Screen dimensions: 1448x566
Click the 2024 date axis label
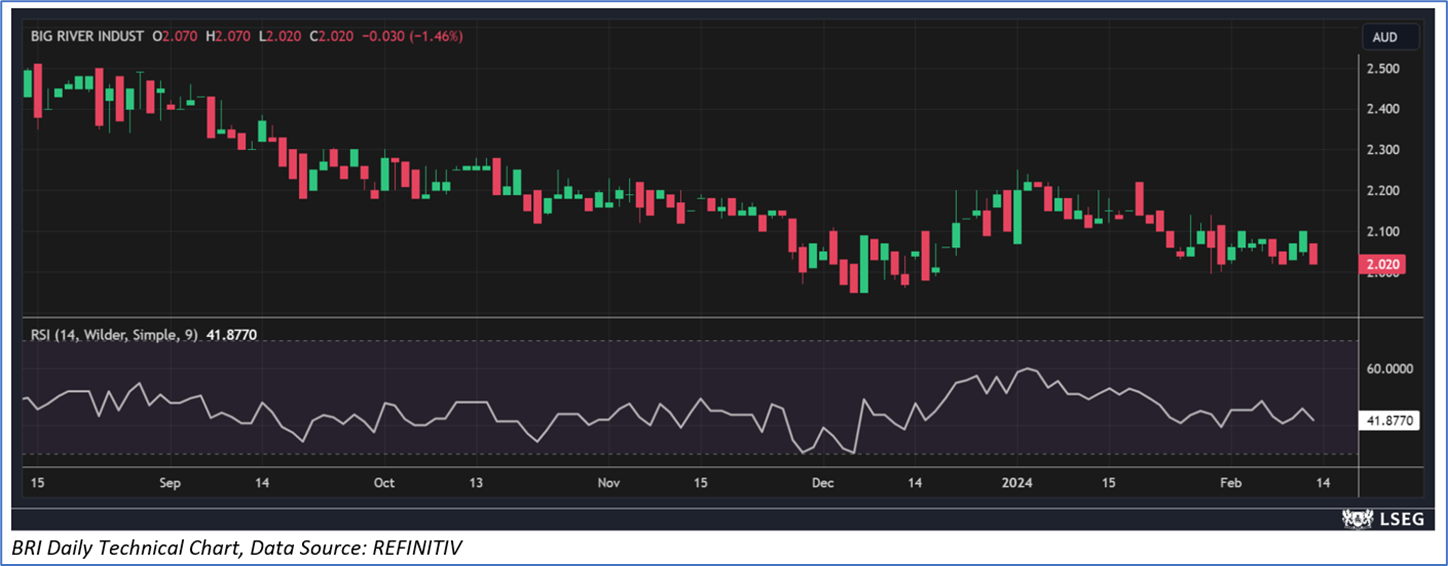click(x=1019, y=483)
